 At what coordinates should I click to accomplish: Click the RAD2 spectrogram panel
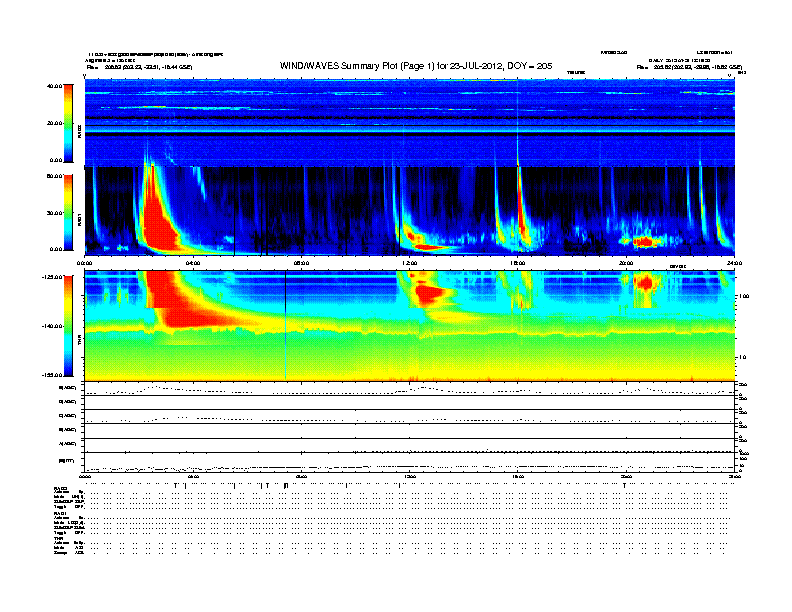click(x=409, y=122)
